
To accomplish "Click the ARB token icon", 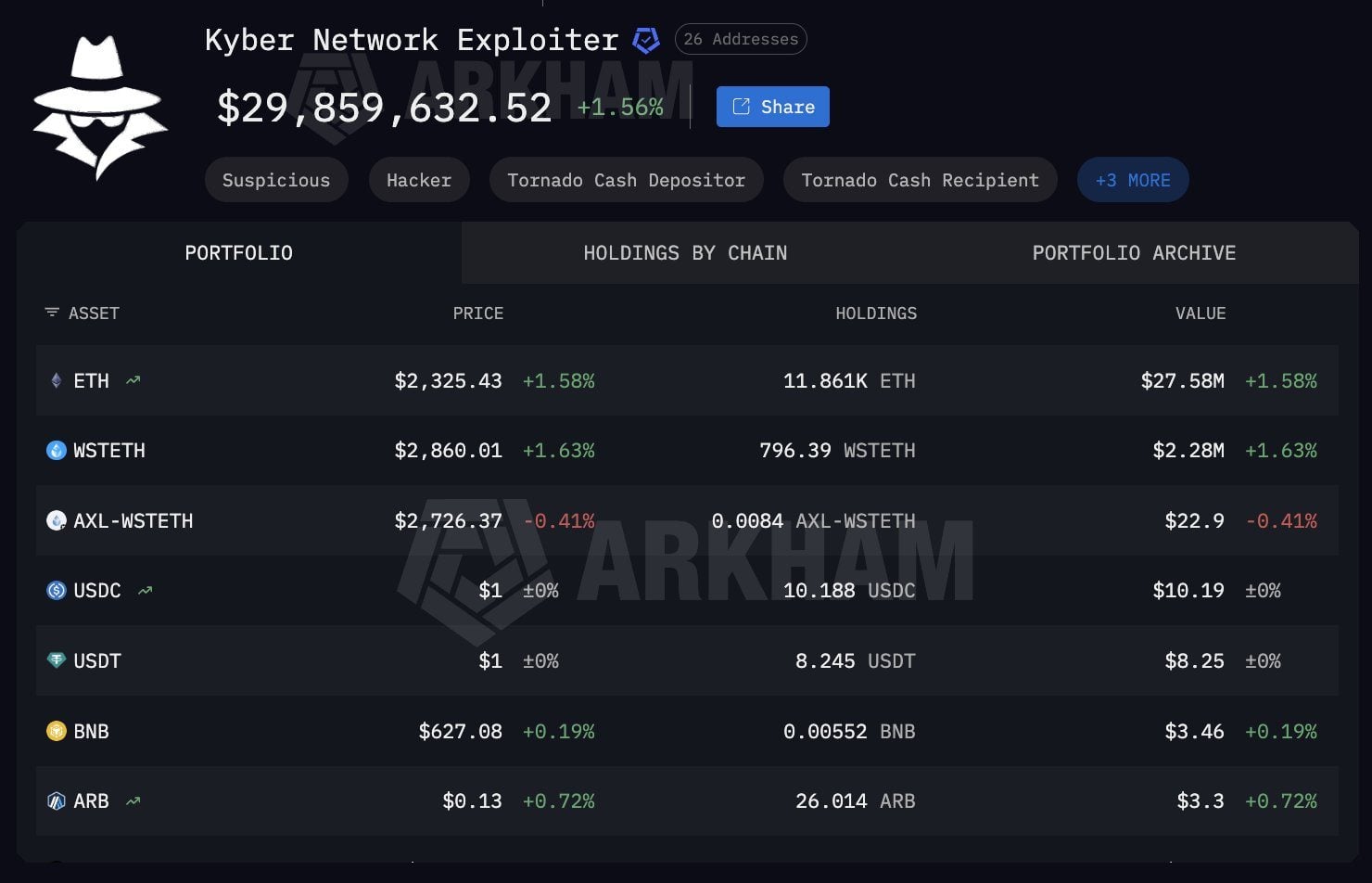I will coord(56,800).
